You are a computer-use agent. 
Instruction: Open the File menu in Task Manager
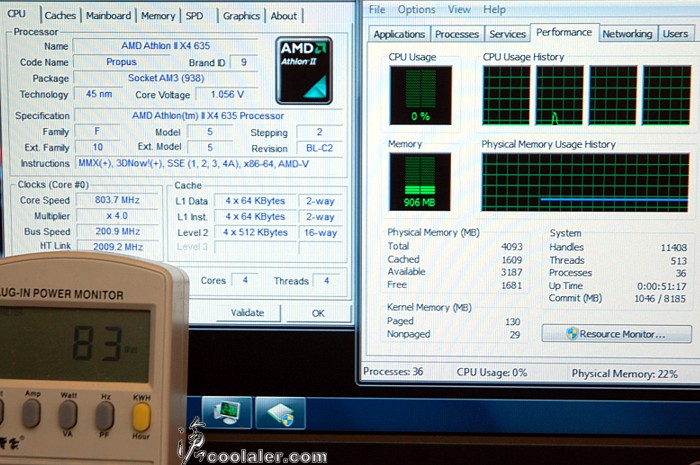(x=377, y=9)
